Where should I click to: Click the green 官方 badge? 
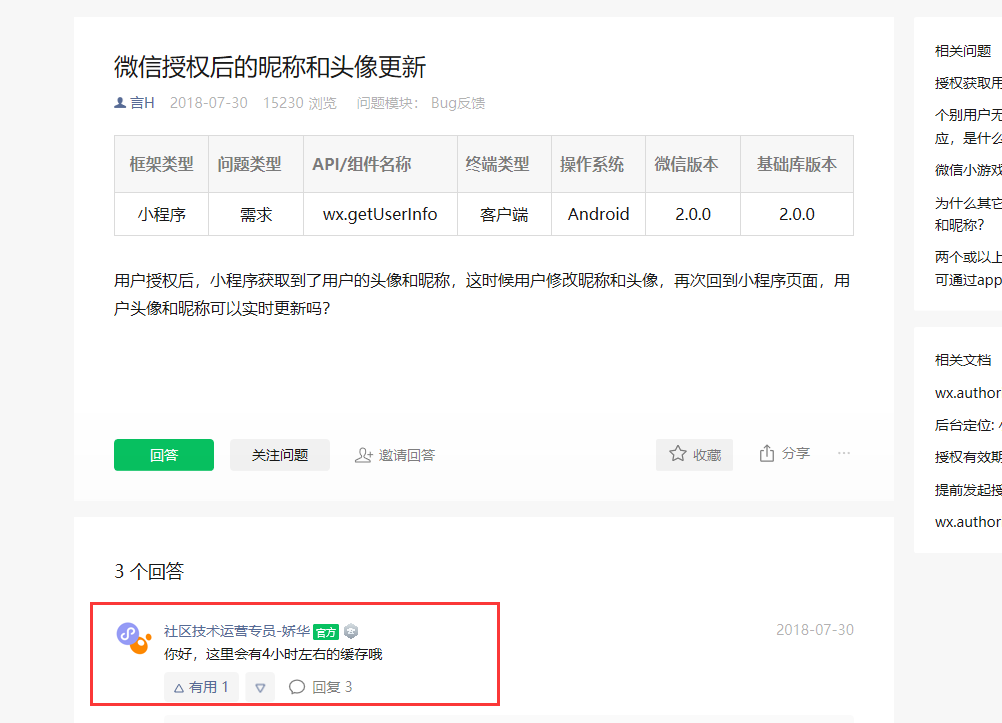click(326, 632)
